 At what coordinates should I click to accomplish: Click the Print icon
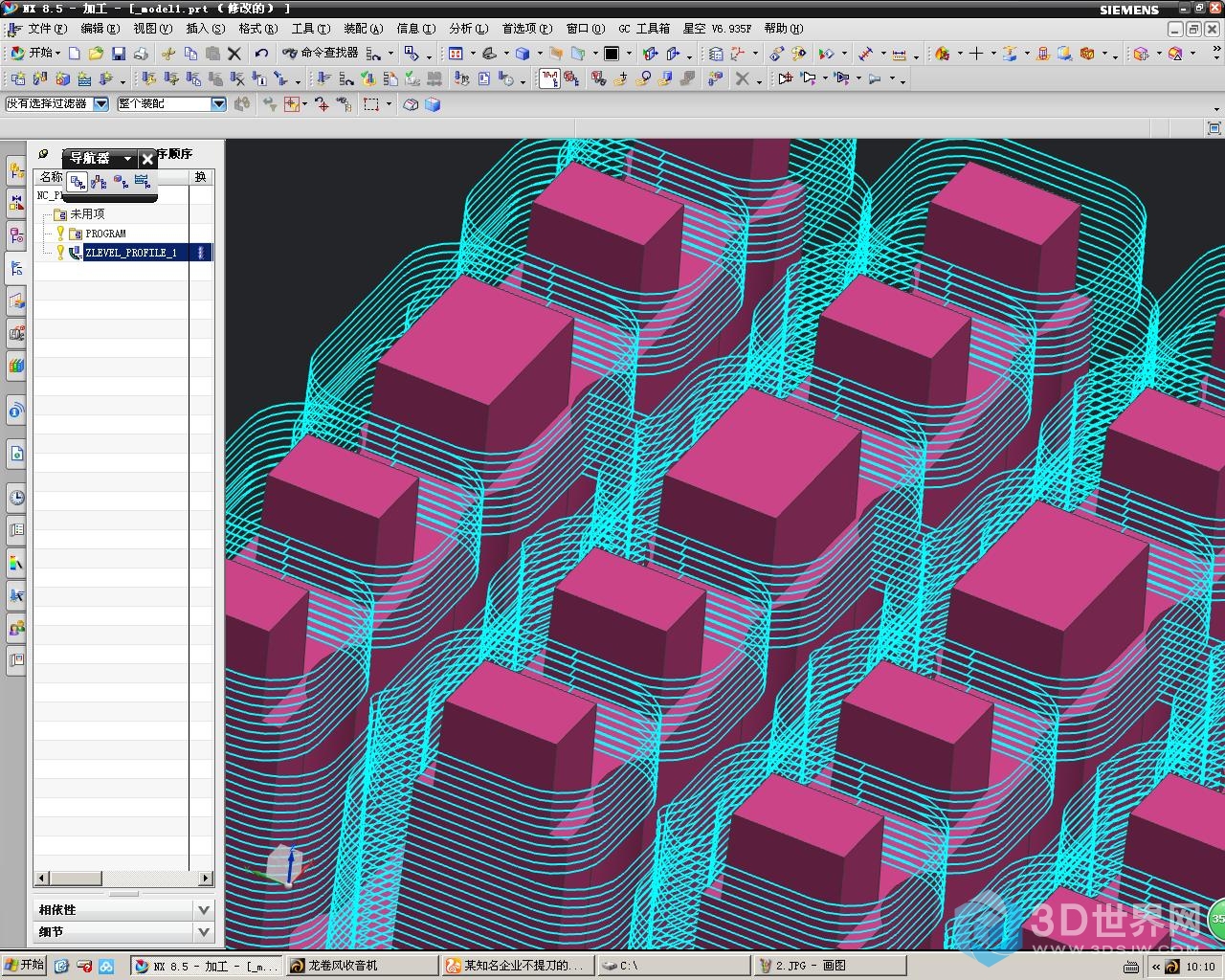pos(141,54)
